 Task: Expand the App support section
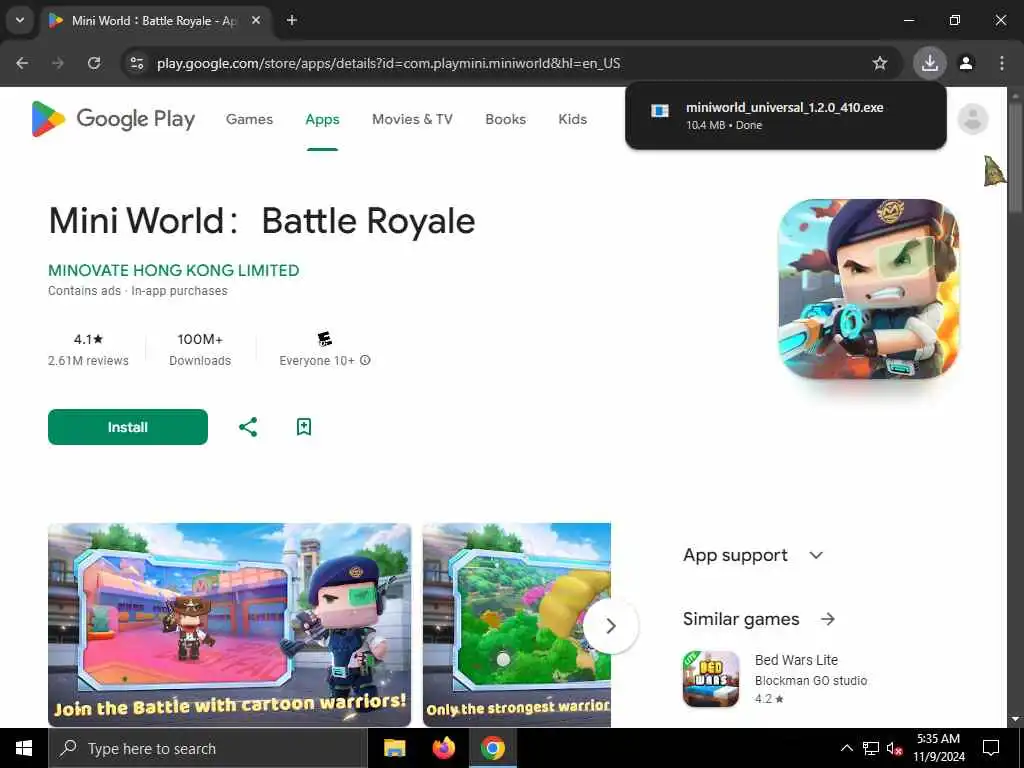click(816, 555)
